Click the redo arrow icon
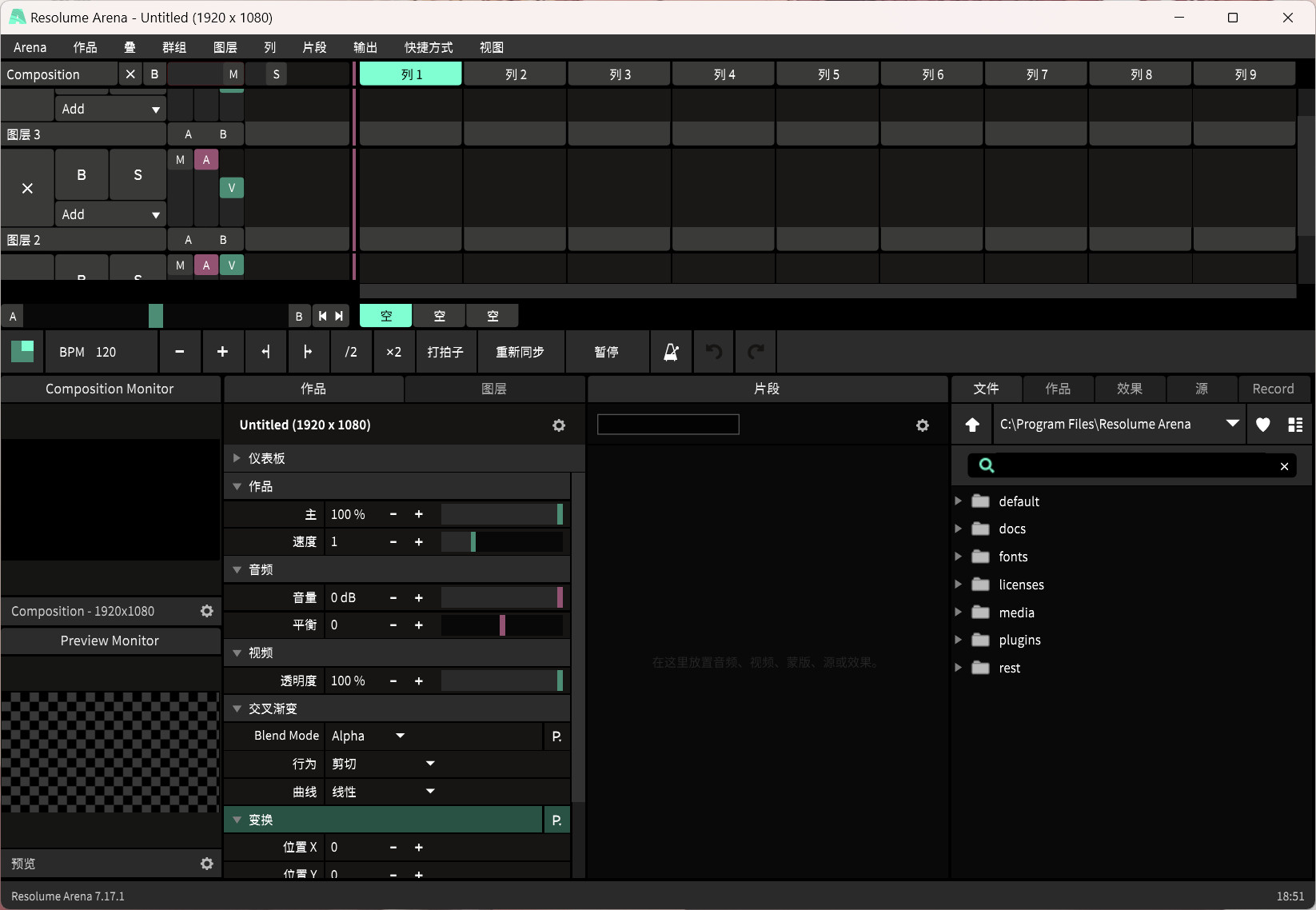 tap(756, 352)
